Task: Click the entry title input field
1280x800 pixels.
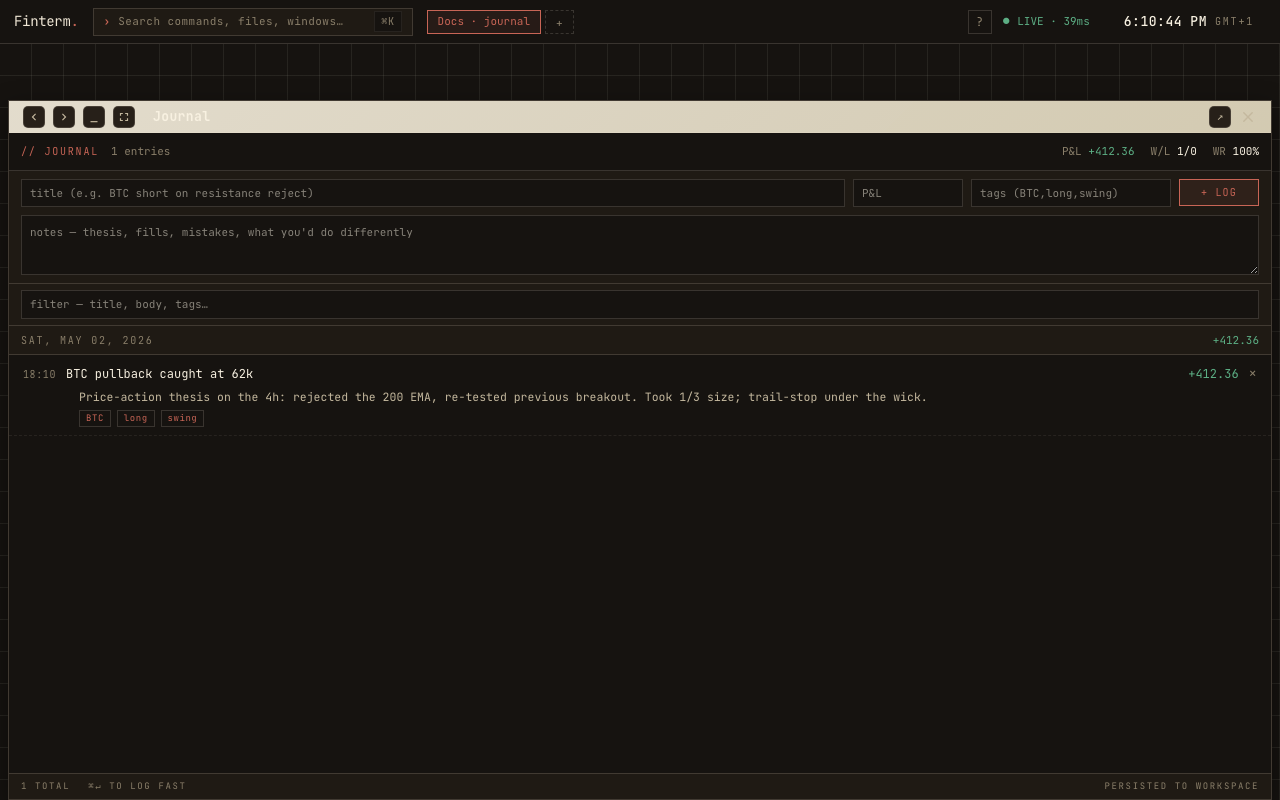Action: [433, 193]
